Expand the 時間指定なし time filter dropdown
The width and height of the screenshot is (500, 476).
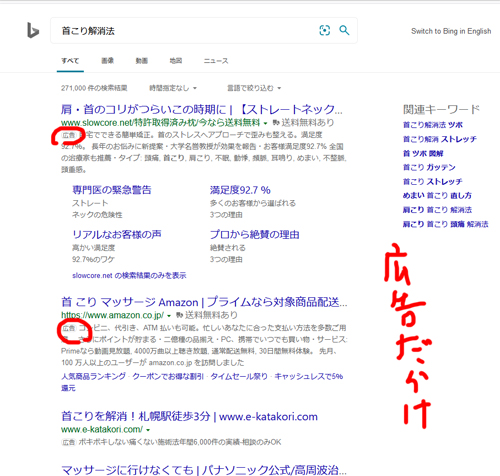click(173, 88)
